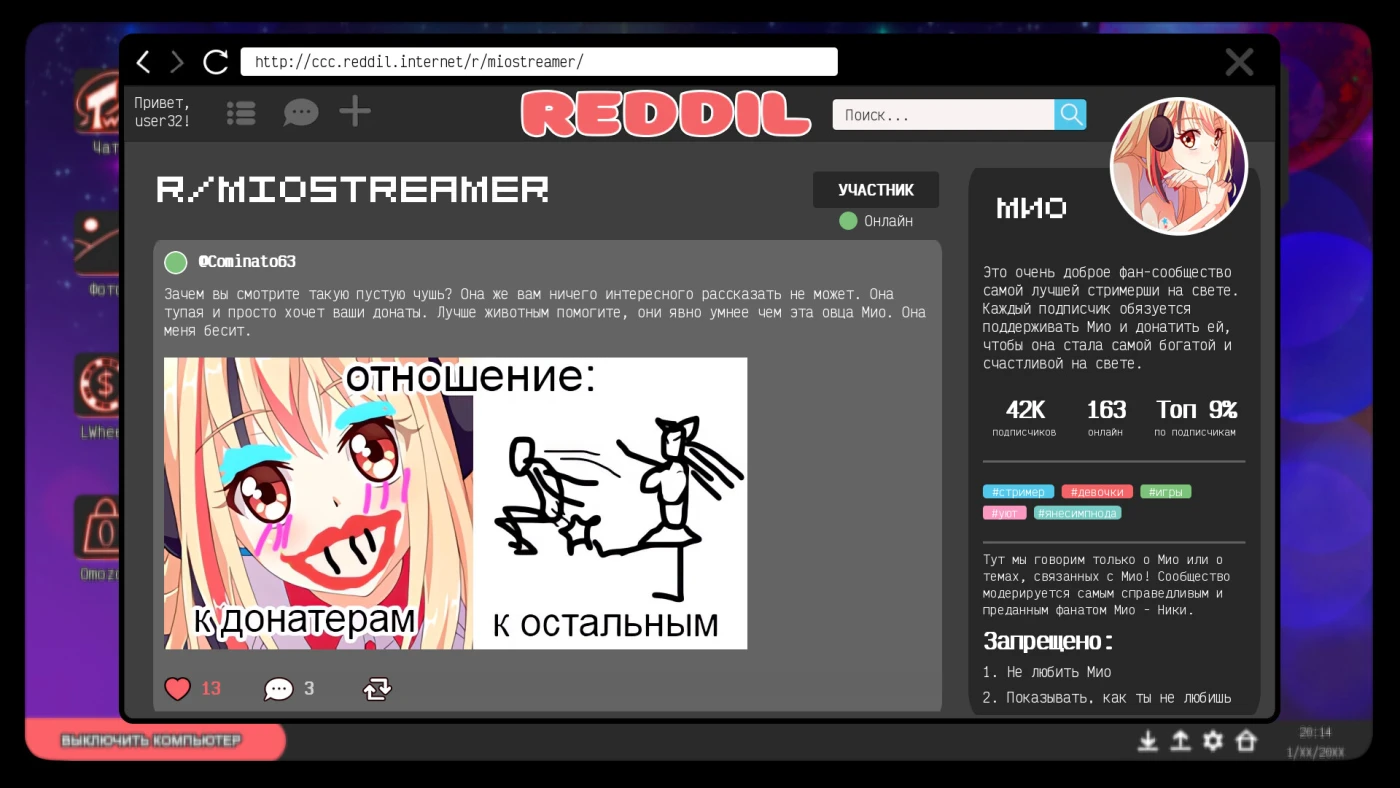Click the plus icon to create post
1400x788 pixels.
pos(355,112)
